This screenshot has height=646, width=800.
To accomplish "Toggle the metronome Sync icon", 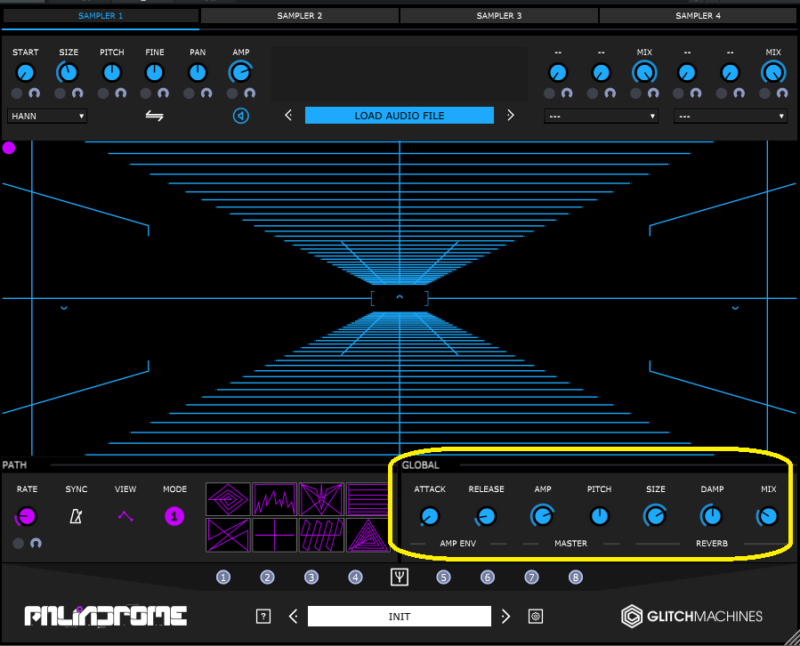I will pos(76,517).
